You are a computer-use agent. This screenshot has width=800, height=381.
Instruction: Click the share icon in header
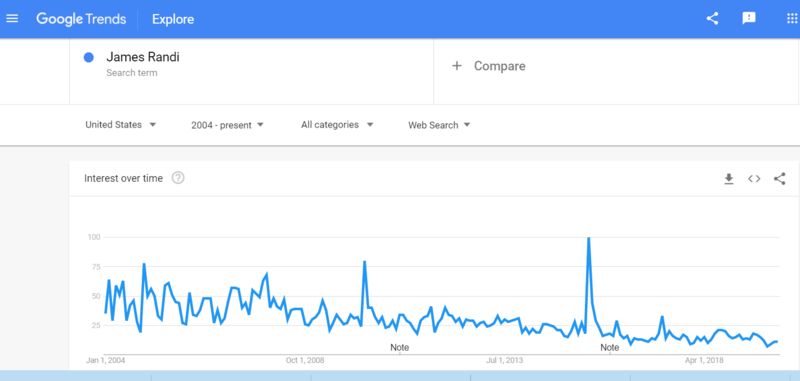pos(712,19)
